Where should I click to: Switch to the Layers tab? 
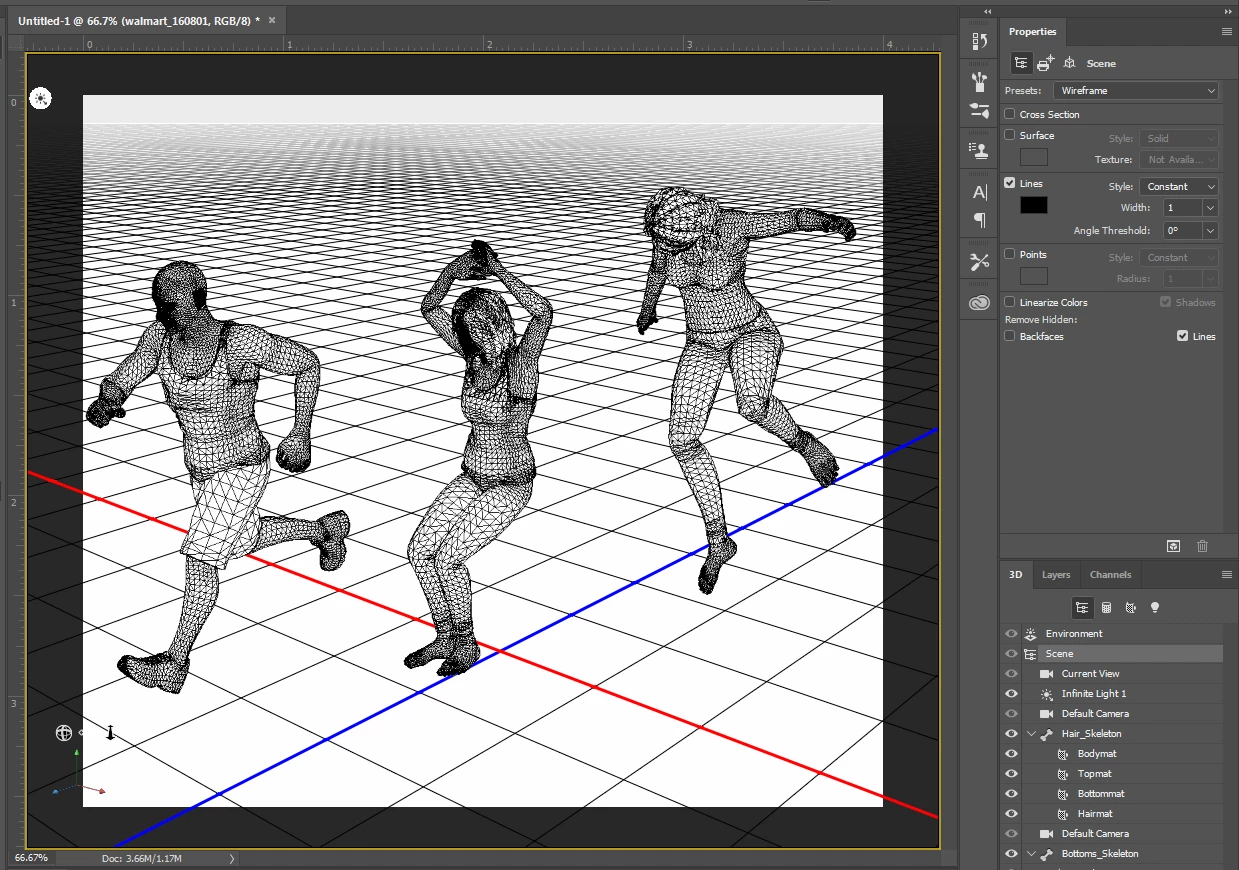pyautogui.click(x=1056, y=574)
